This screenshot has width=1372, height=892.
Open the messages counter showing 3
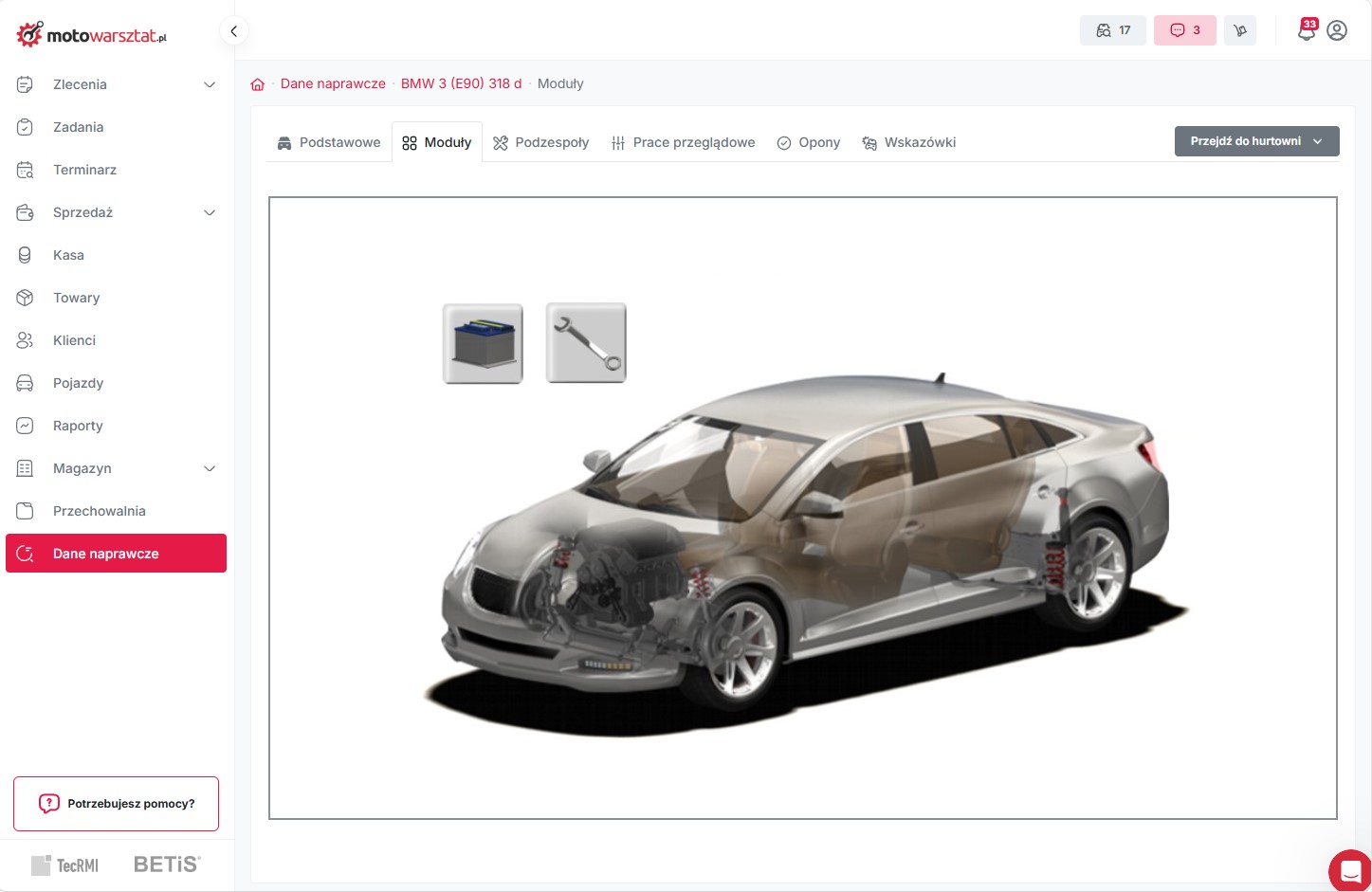tap(1184, 30)
